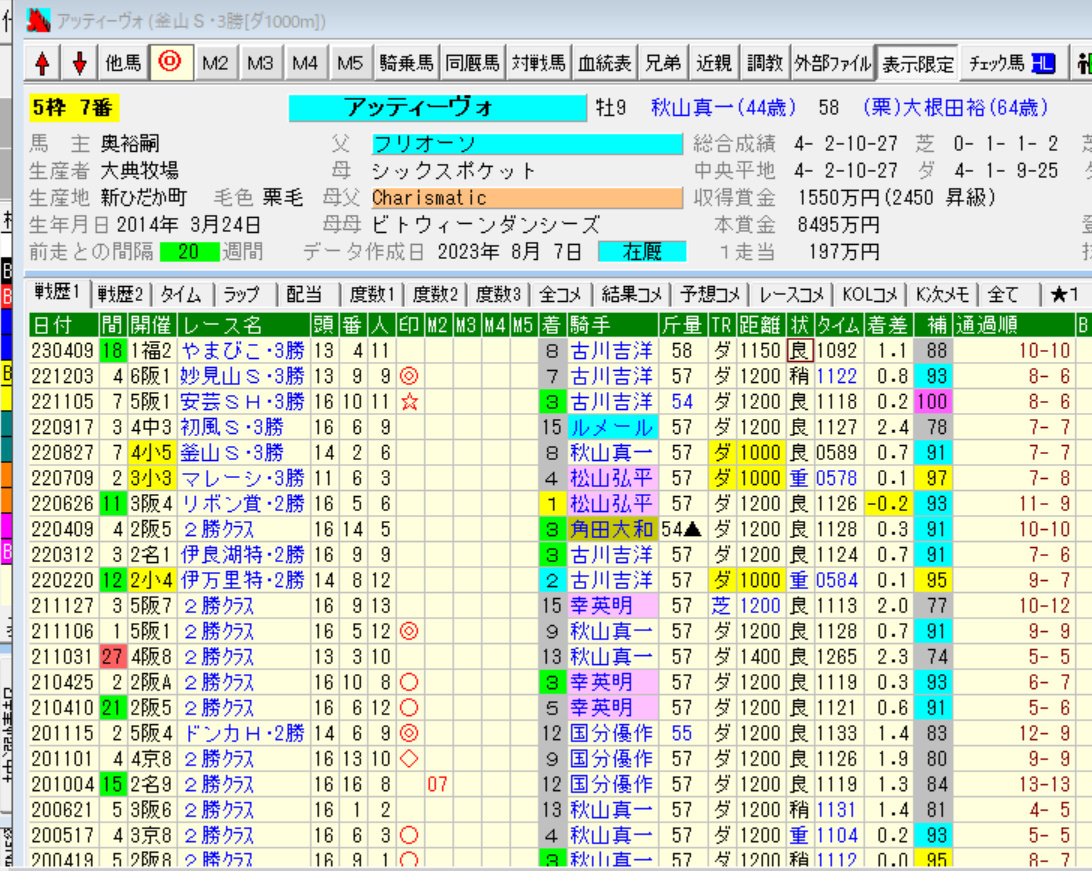
Task: Open race やまびこ・3勝 row
Action: coord(242,350)
